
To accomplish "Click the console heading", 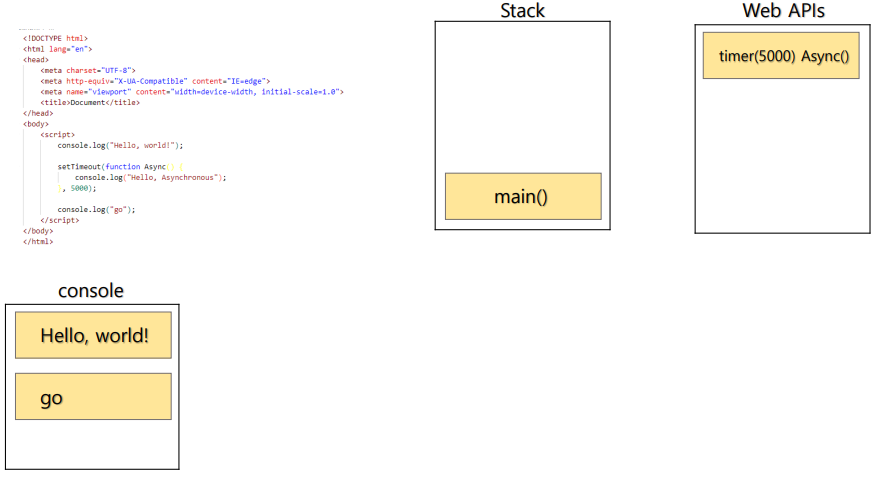I will click(90, 290).
